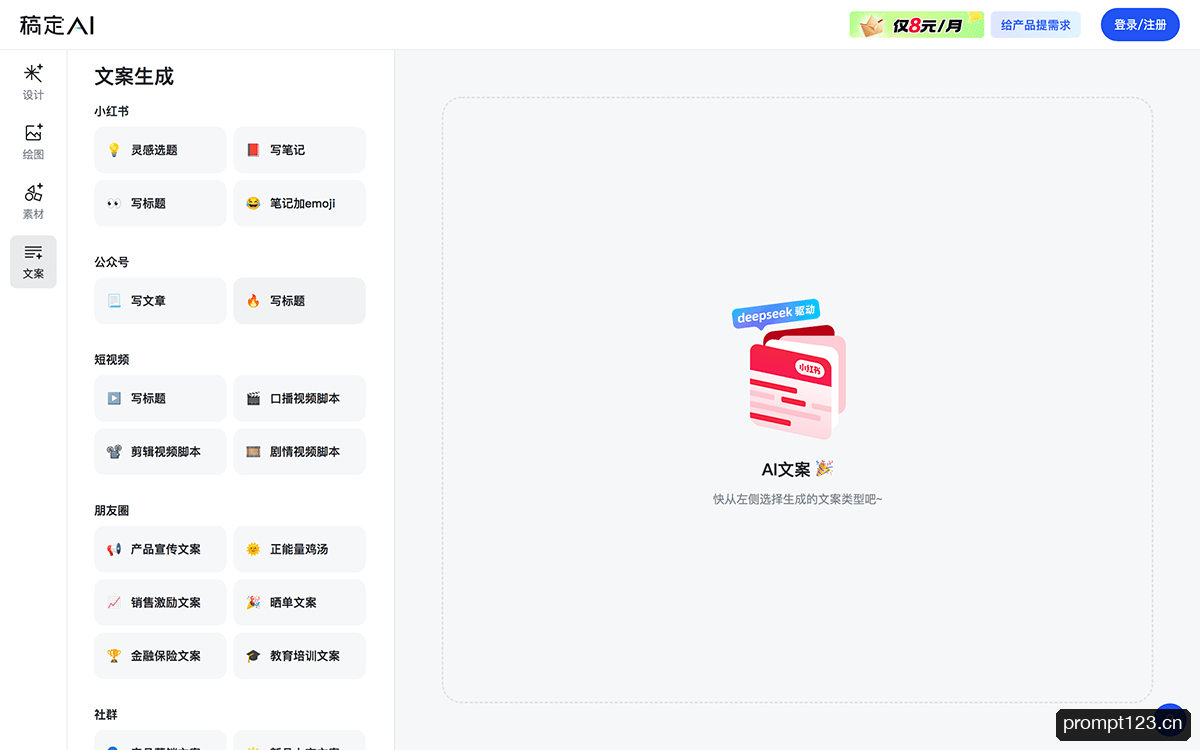Select the 文案 sidebar section
This screenshot has width=1200, height=750.
33,261
